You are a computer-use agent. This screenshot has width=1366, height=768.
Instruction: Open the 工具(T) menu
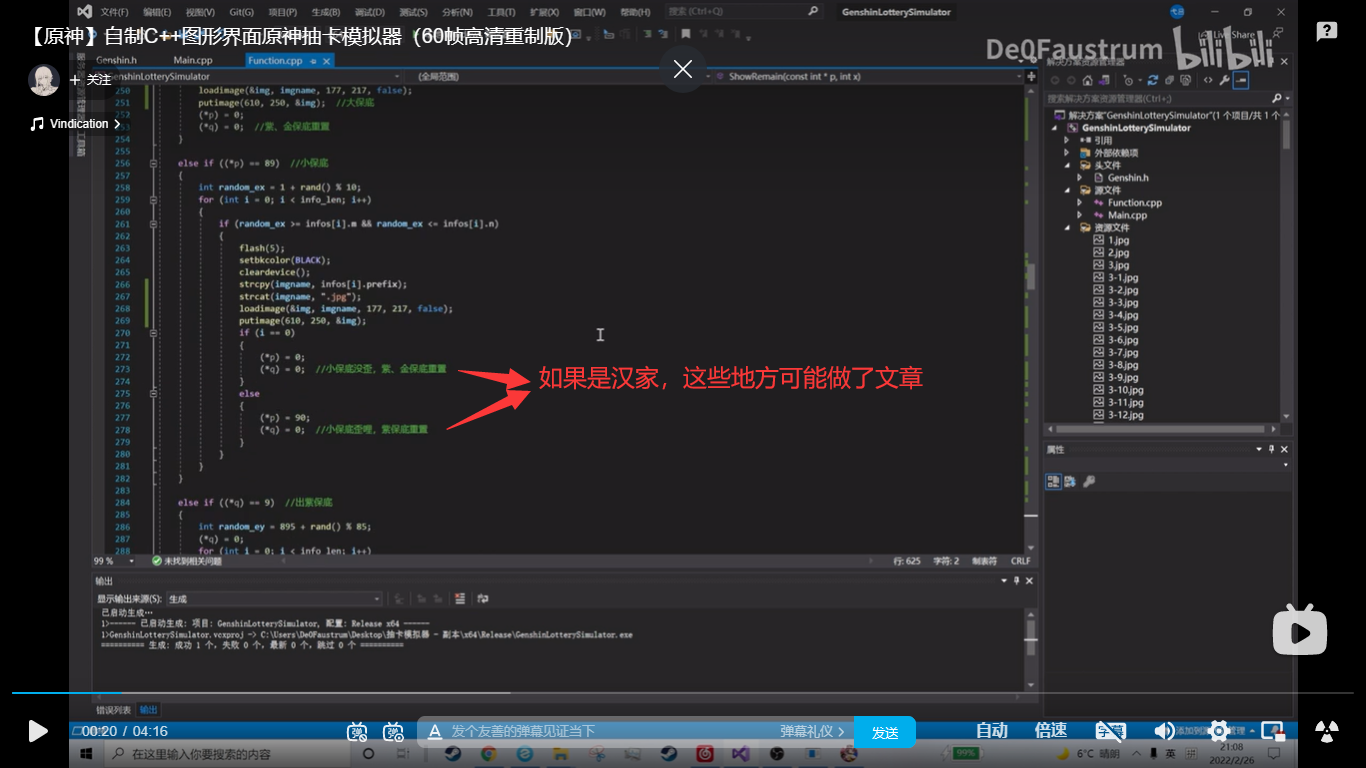click(x=501, y=12)
